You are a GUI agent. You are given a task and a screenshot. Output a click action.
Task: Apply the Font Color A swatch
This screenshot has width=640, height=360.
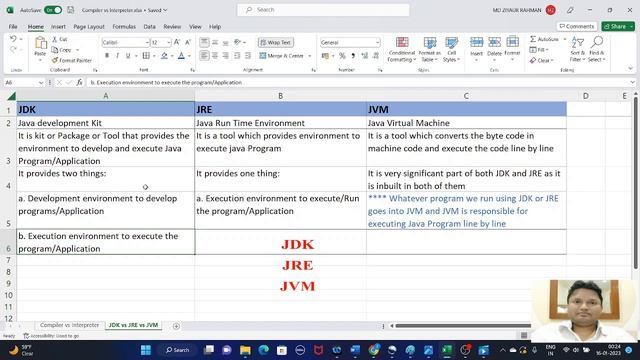pyautogui.click(x=181, y=56)
